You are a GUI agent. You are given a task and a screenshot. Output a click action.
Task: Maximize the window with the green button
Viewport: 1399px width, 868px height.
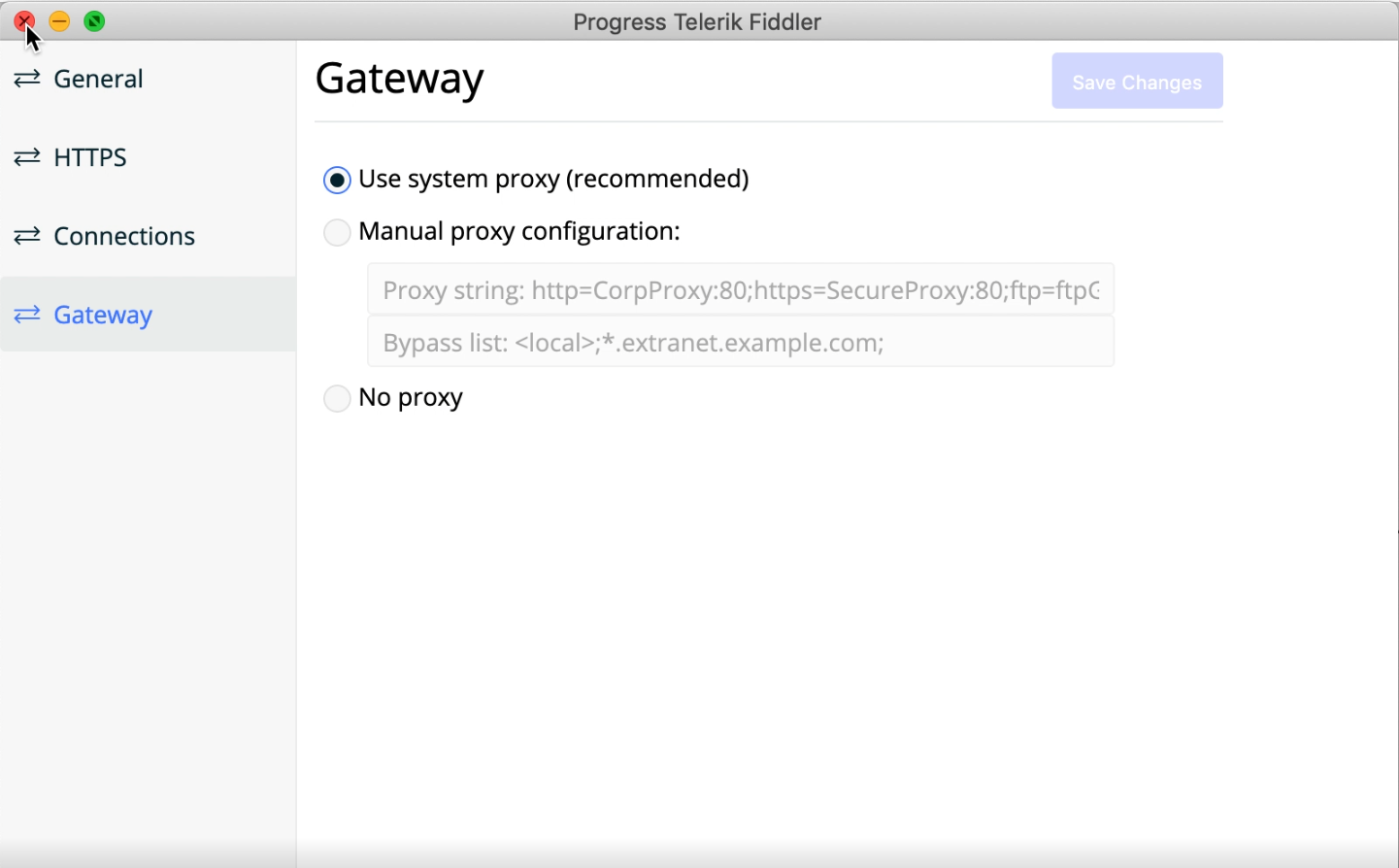click(x=94, y=21)
